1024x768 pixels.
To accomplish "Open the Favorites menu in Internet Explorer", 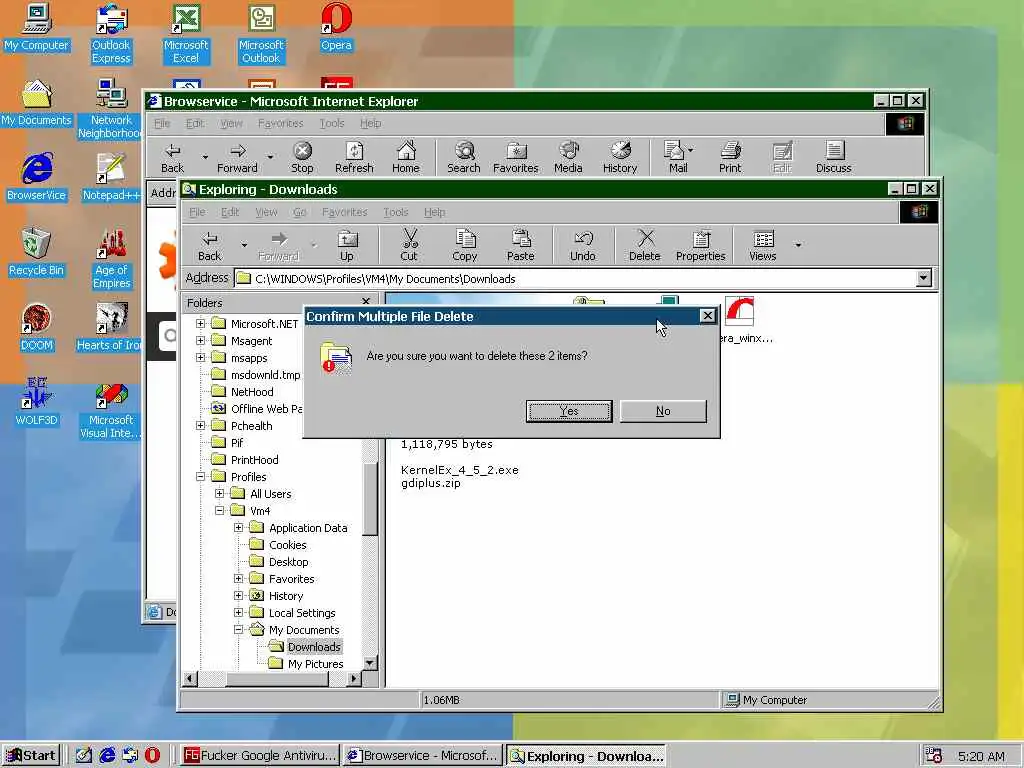I will click(280, 123).
